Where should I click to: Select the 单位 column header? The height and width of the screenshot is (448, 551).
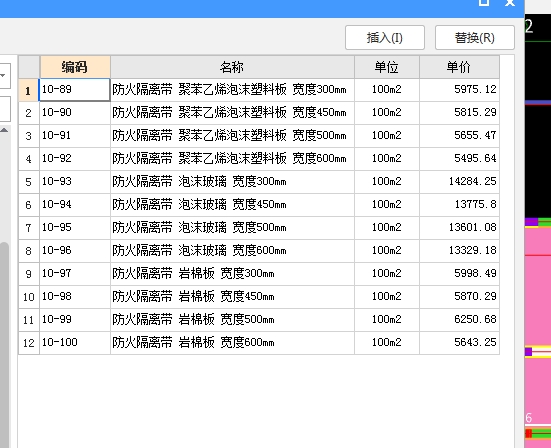[x=387, y=67]
